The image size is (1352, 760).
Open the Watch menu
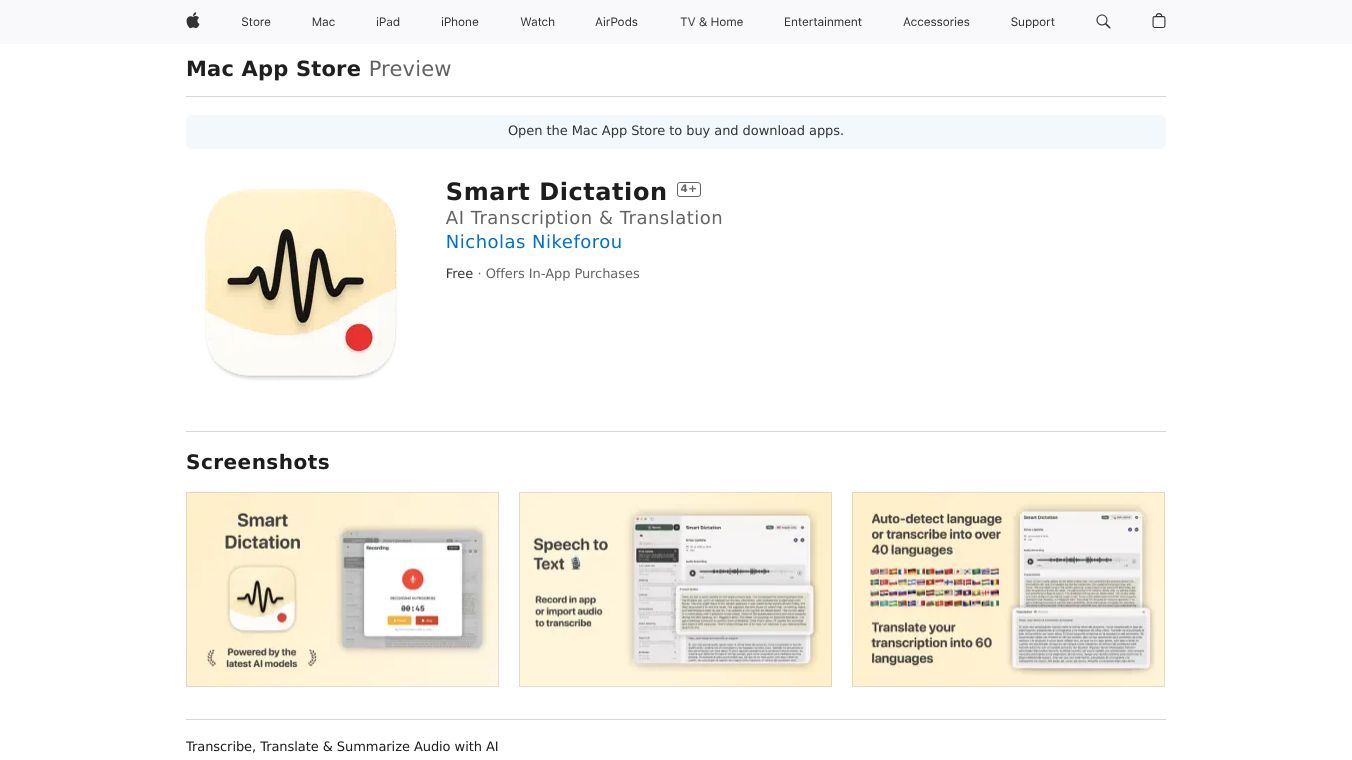[537, 22]
